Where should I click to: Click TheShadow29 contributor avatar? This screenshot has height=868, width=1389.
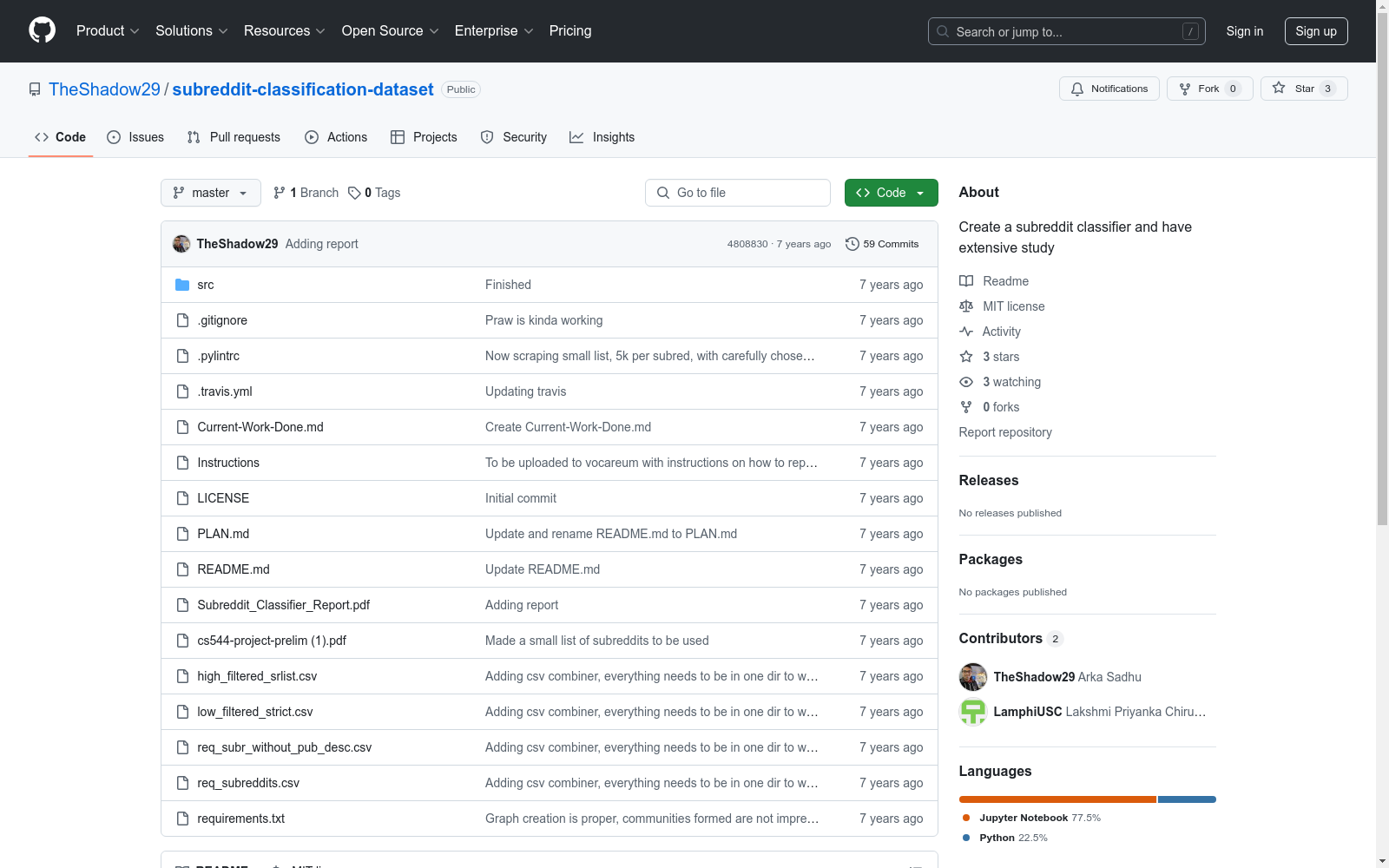click(x=973, y=677)
